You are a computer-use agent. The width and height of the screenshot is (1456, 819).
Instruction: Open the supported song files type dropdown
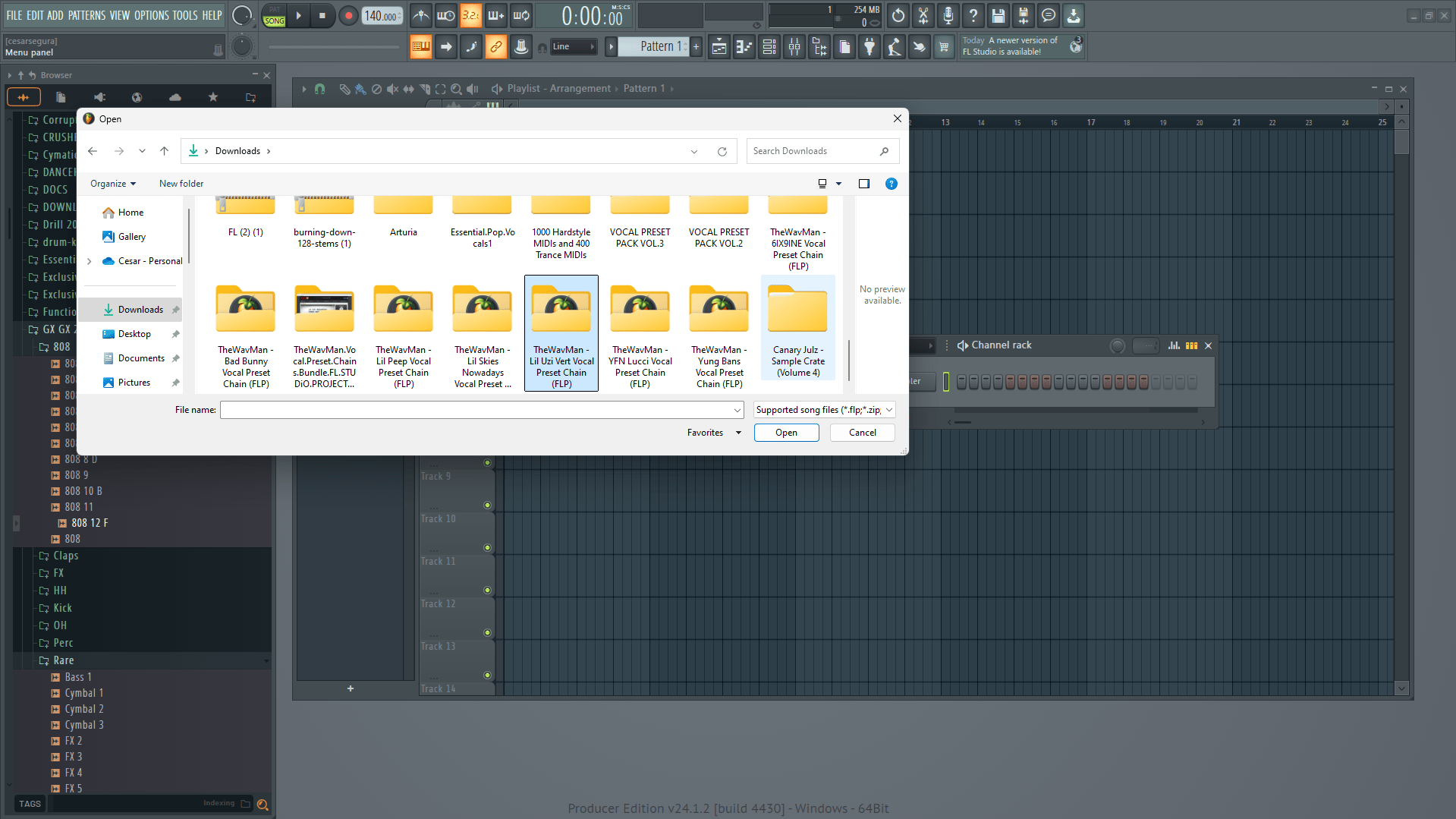[825, 410]
